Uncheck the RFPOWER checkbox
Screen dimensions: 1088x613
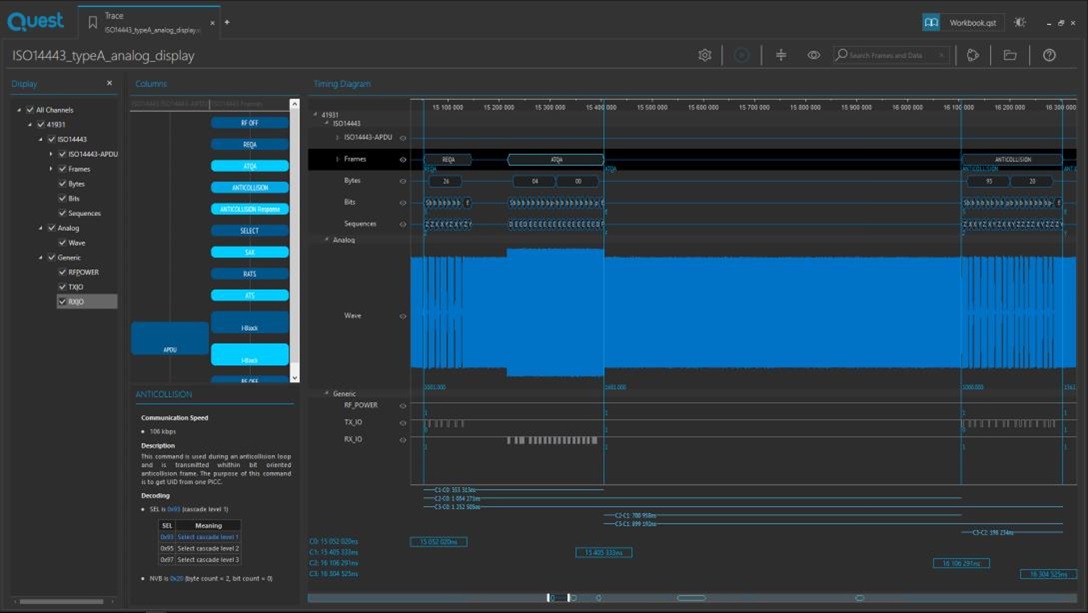click(62, 272)
